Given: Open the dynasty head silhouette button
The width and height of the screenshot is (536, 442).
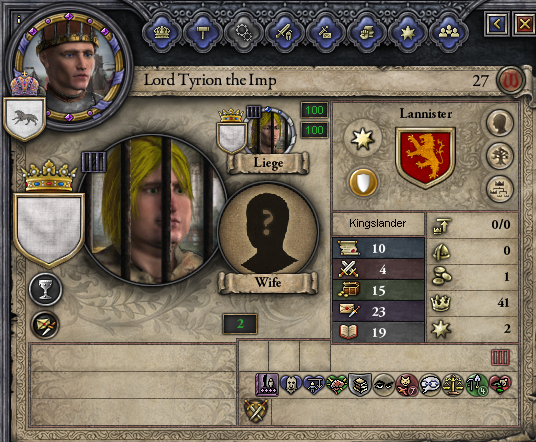Looking at the screenshot, I should (x=499, y=123).
